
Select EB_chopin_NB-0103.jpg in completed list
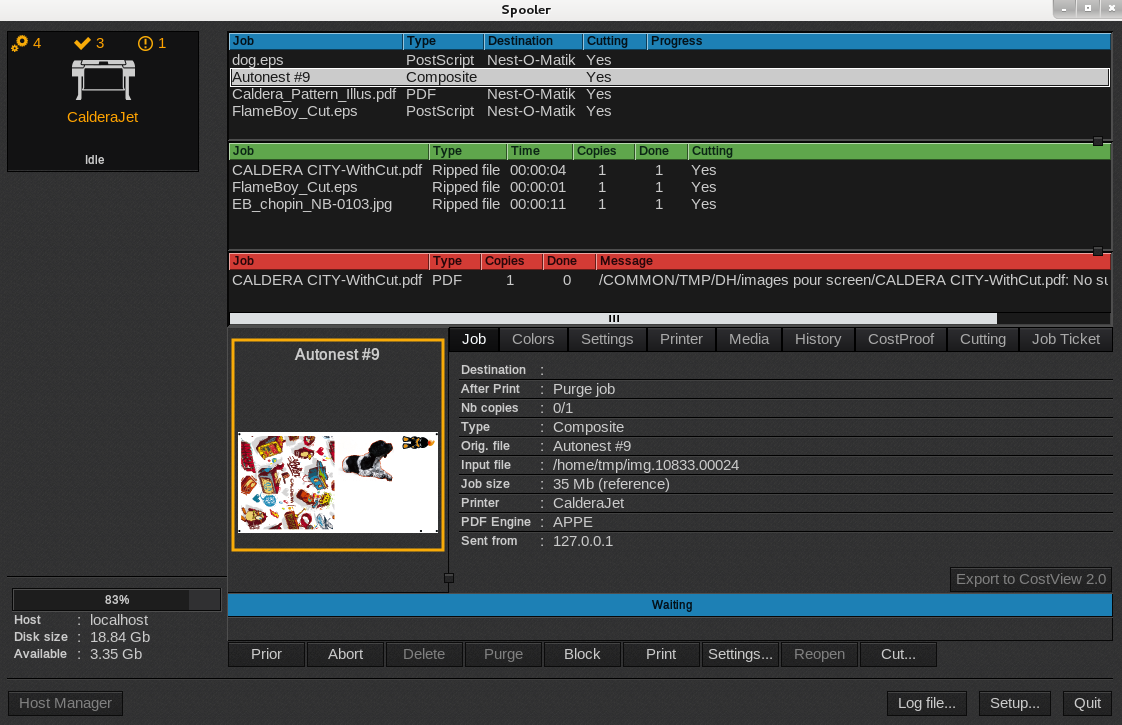[312, 204]
